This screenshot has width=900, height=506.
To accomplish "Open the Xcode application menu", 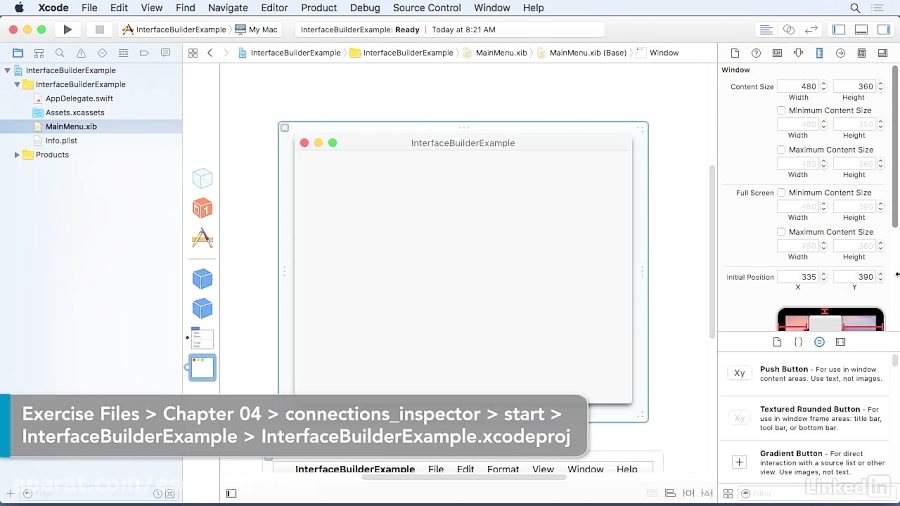I will 53,7.
